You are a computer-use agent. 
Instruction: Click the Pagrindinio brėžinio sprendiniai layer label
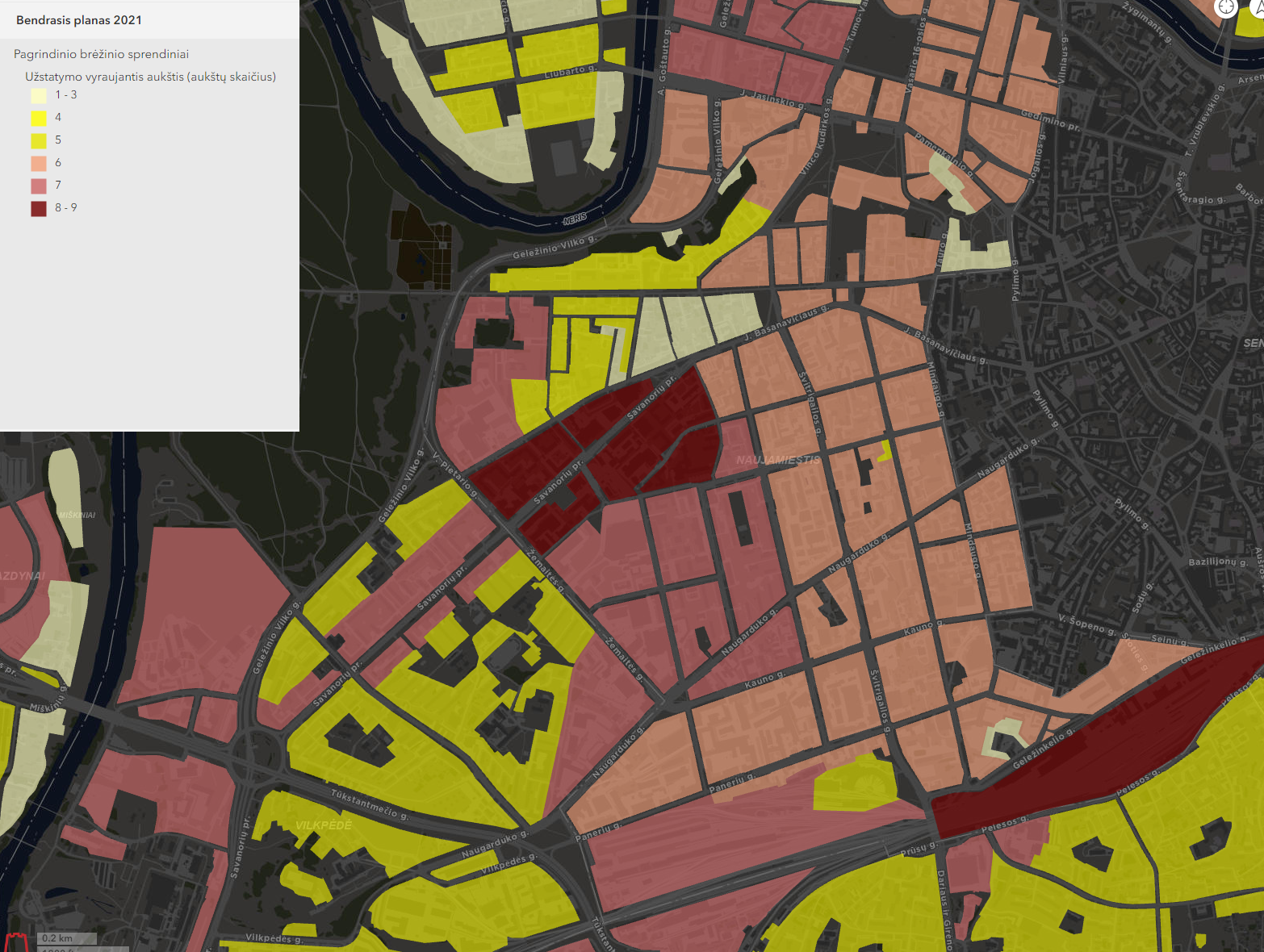tap(101, 54)
